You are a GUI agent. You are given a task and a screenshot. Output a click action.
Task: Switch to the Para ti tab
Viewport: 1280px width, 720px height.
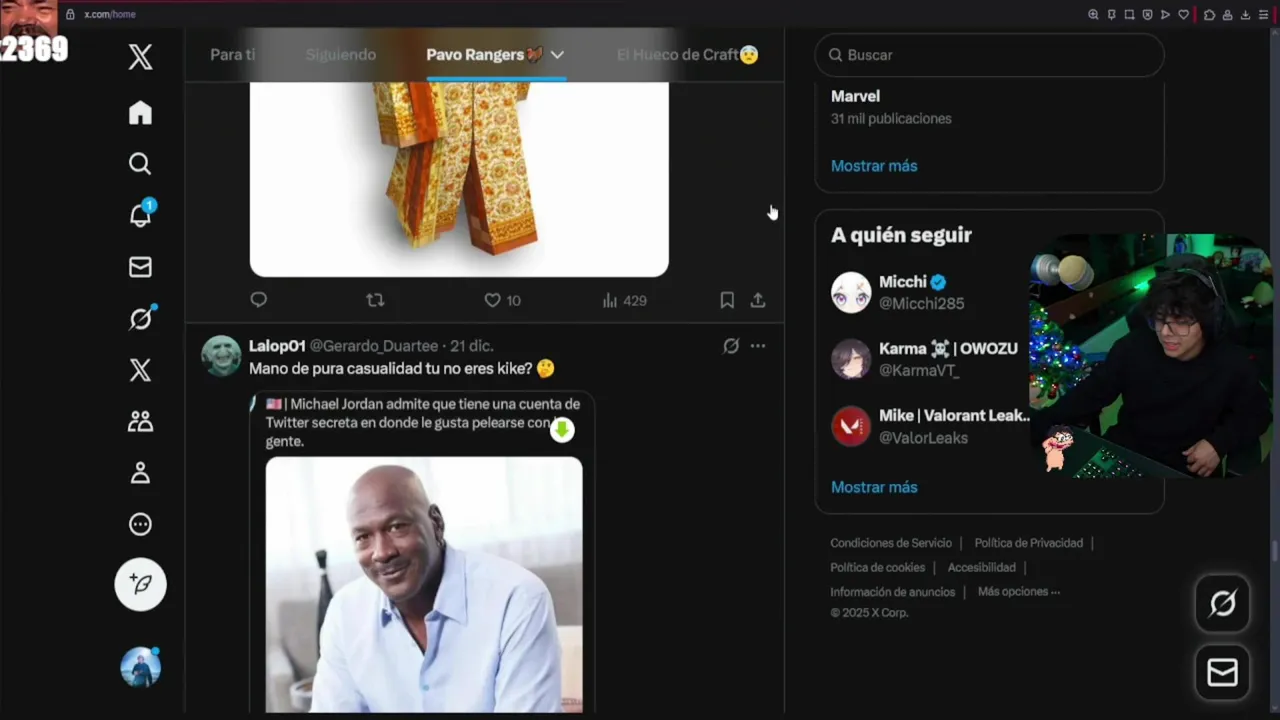coord(233,55)
